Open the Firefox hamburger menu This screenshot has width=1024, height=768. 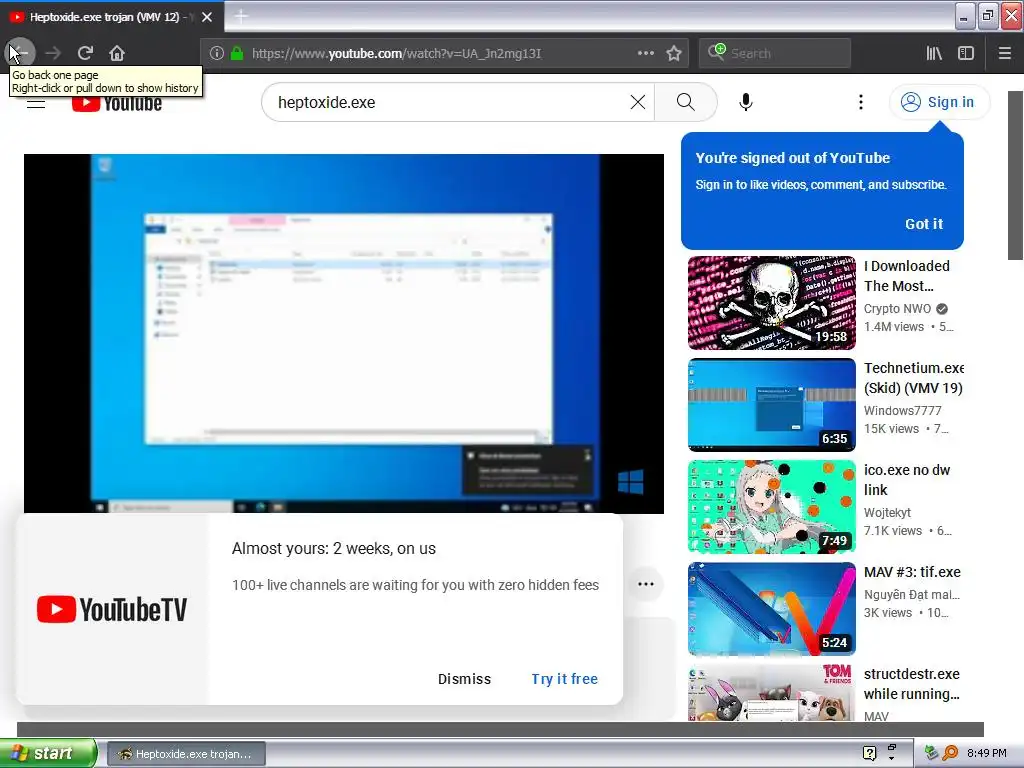pyautogui.click(x=1005, y=53)
